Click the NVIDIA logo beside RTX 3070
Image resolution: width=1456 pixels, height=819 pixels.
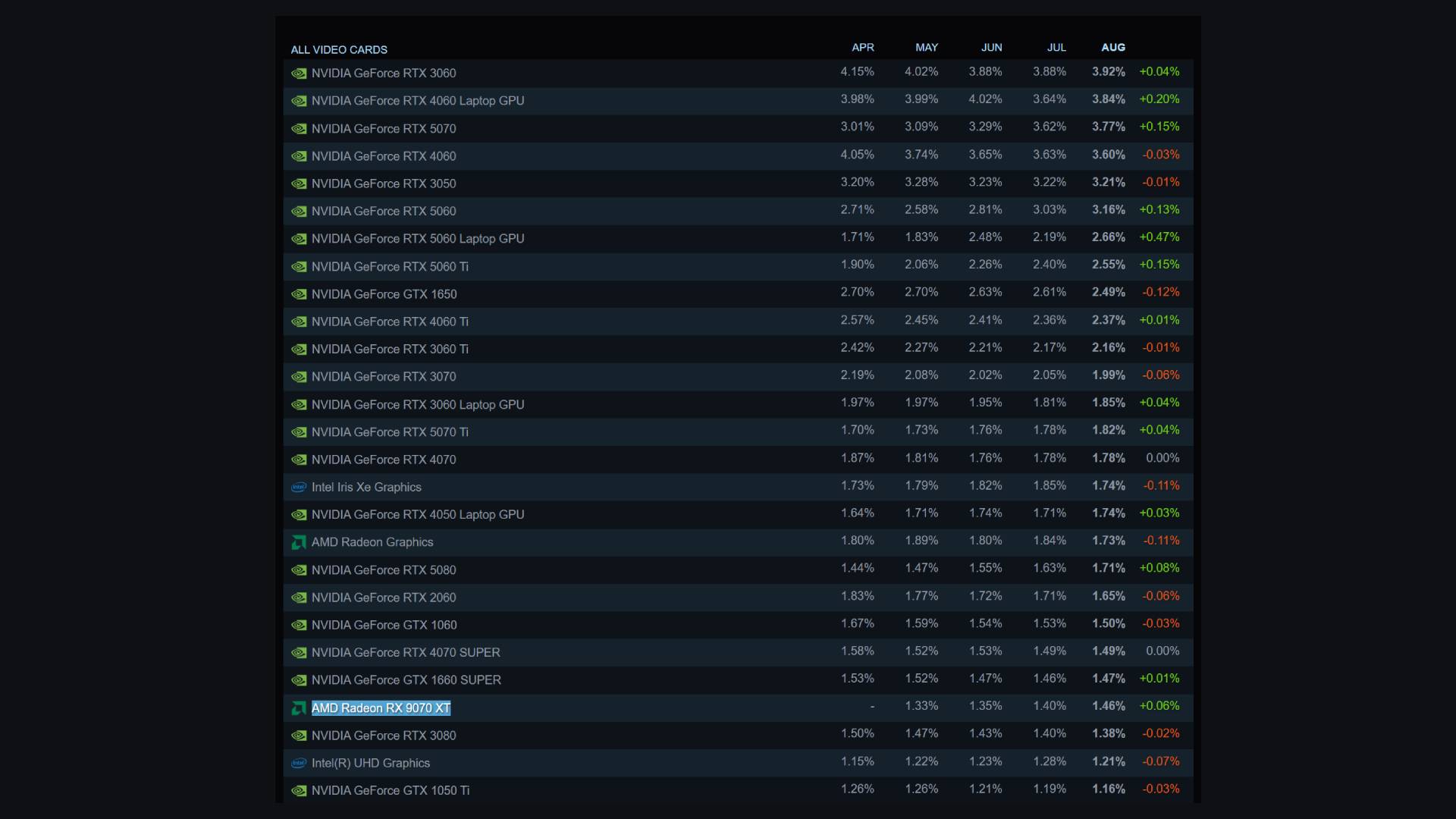299,377
